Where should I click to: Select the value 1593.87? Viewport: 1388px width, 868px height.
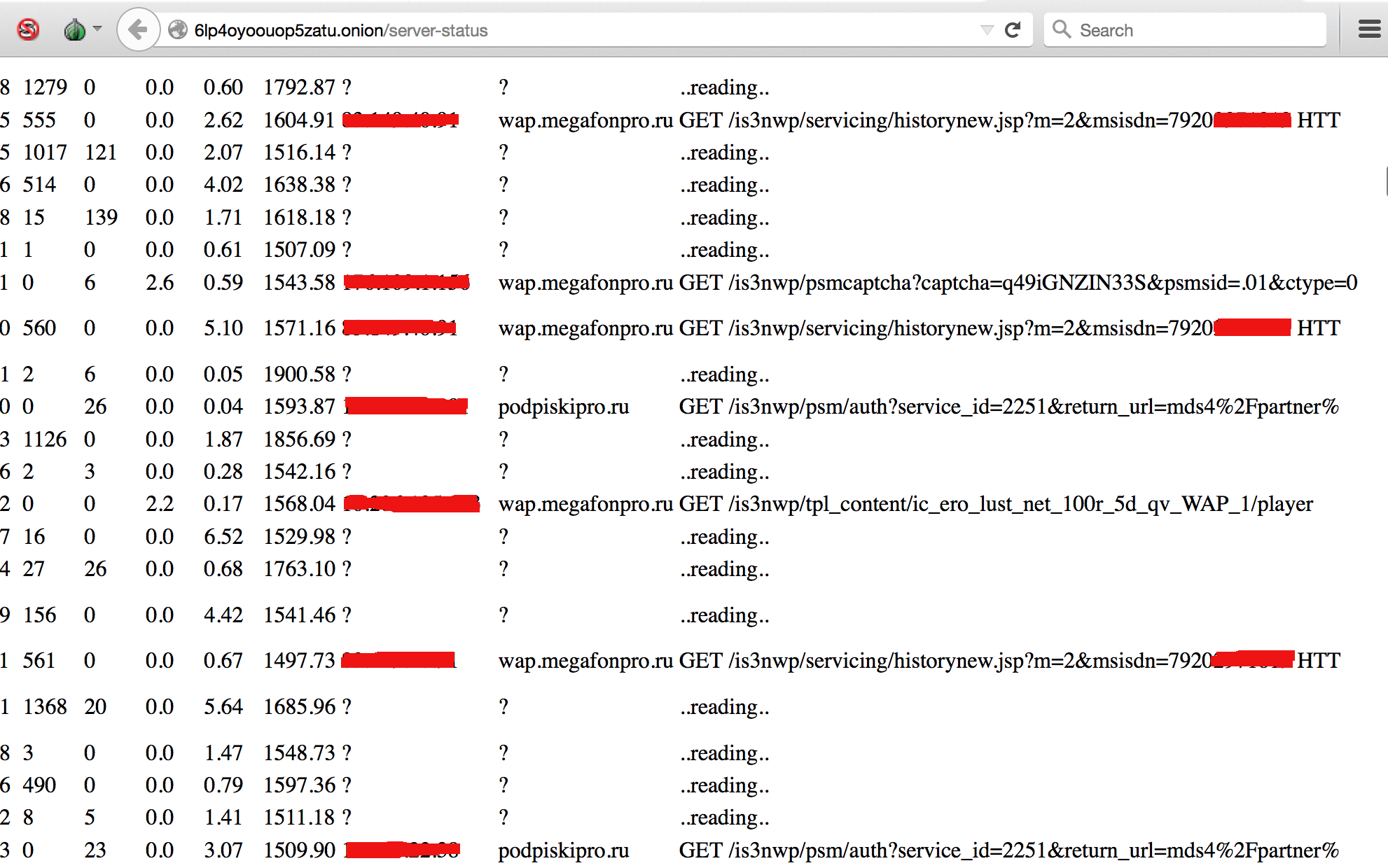299,407
